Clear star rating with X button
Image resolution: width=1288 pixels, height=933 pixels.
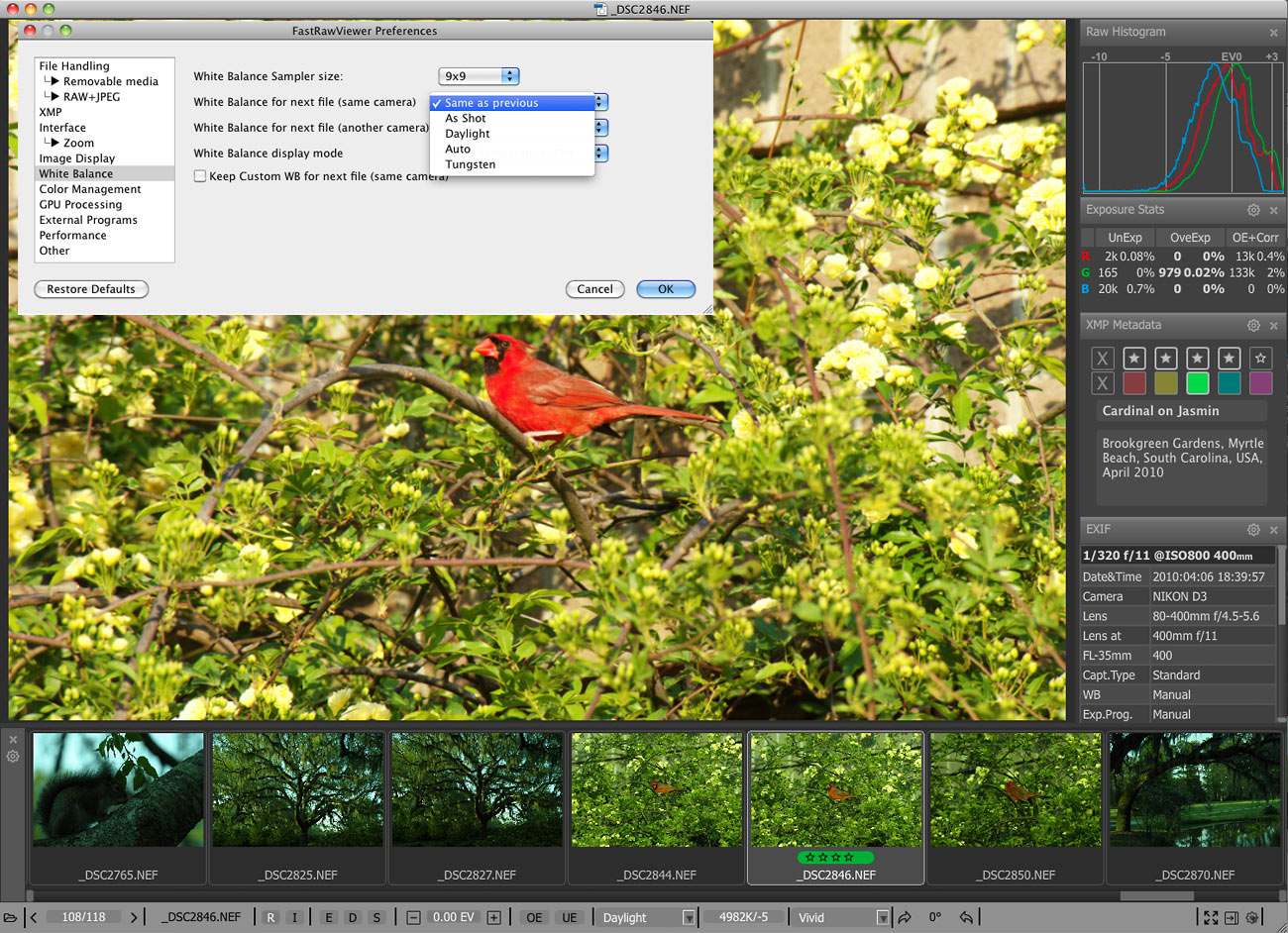tap(1103, 359)
